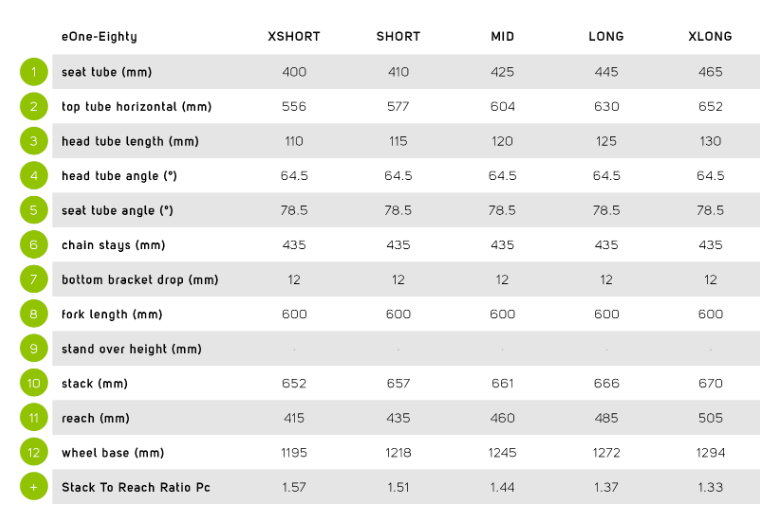Image resolution: width=760 pixels, height=527 pixels.
Task: Click the green circle numbered 1
Action: click(x=34, y=72)
